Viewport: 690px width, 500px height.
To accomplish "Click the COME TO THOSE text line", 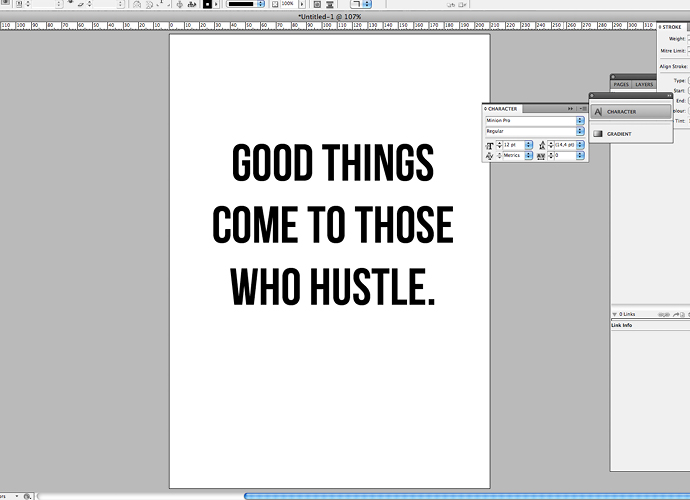I will click(x=333, y=224).
